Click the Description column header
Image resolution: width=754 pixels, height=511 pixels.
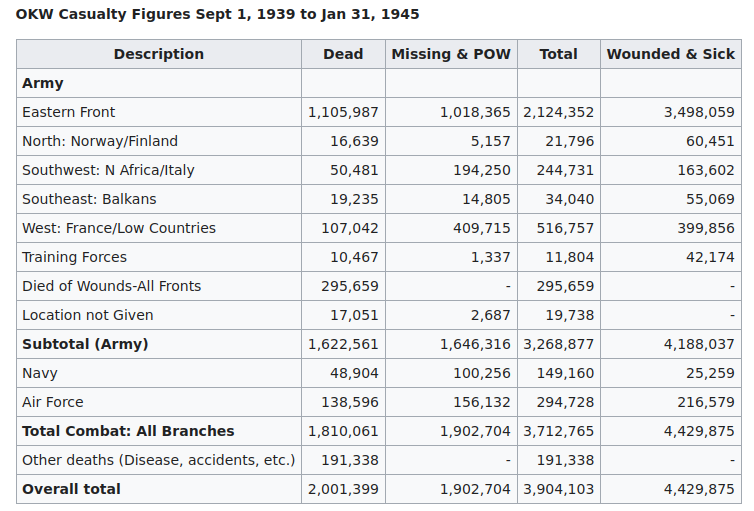point(158,54)
